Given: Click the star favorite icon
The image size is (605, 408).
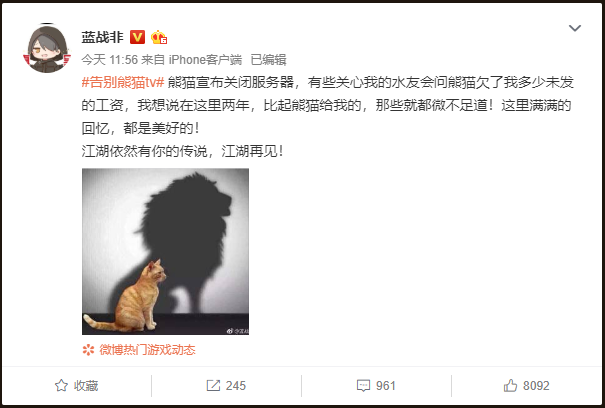Looking at the screenshot, I should (x=61, y=385).
